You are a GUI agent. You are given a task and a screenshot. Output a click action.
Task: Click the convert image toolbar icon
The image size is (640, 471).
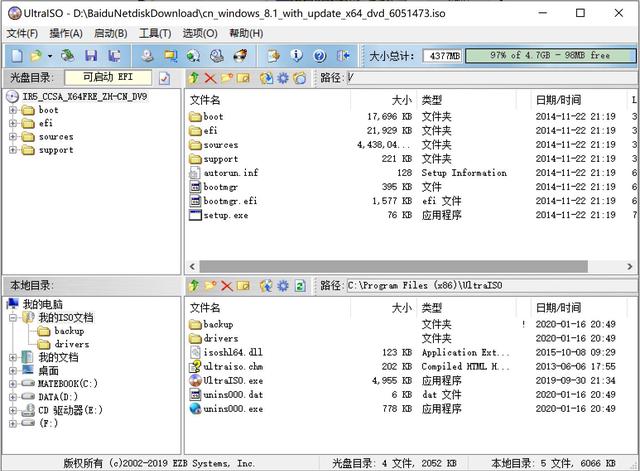(x=193, y=56)
